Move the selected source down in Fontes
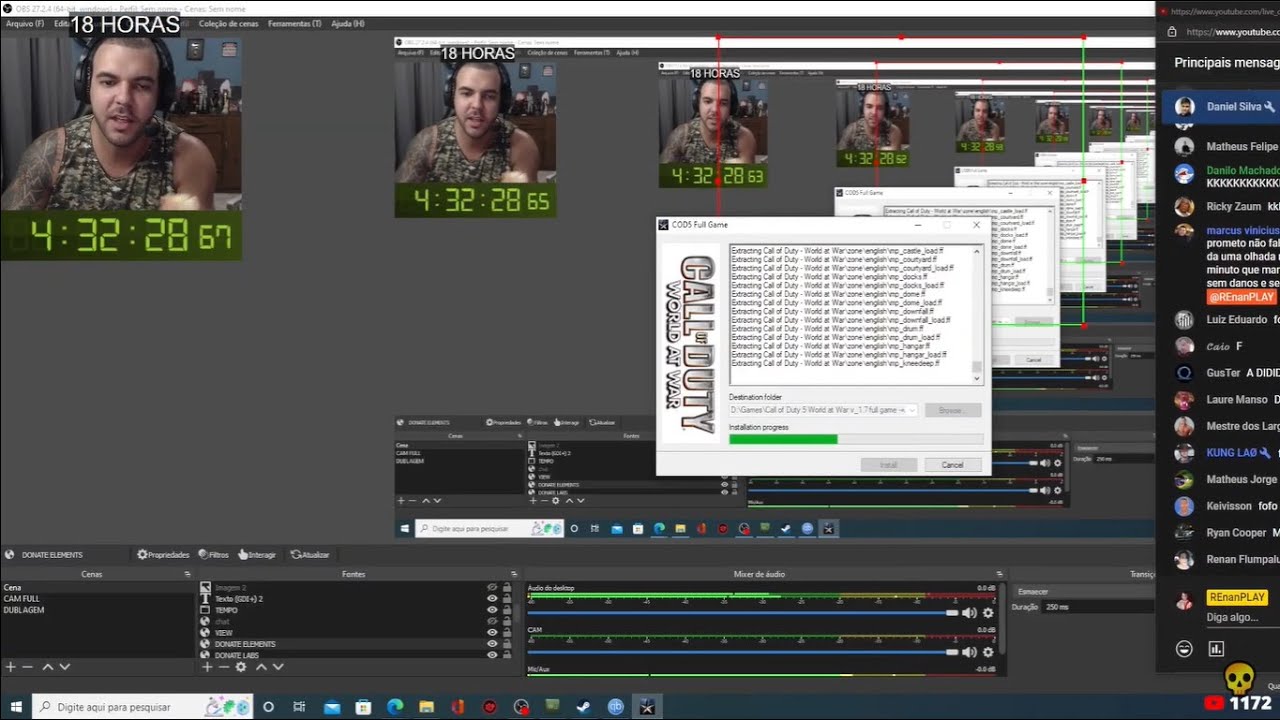The height and width of the screenshot is (720, 1280). (x=278, y=667)
